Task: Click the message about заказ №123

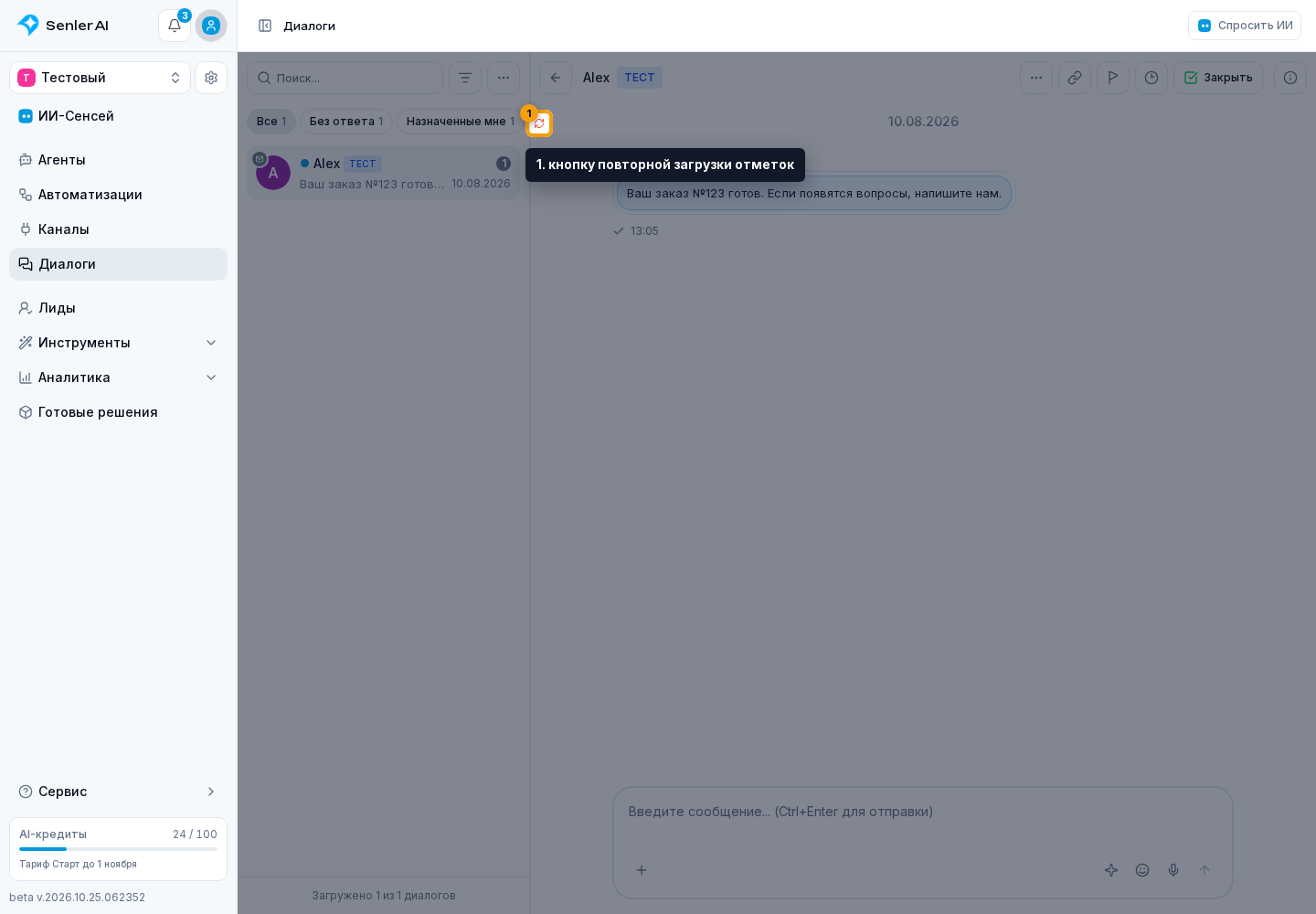Action: (814, 194)
